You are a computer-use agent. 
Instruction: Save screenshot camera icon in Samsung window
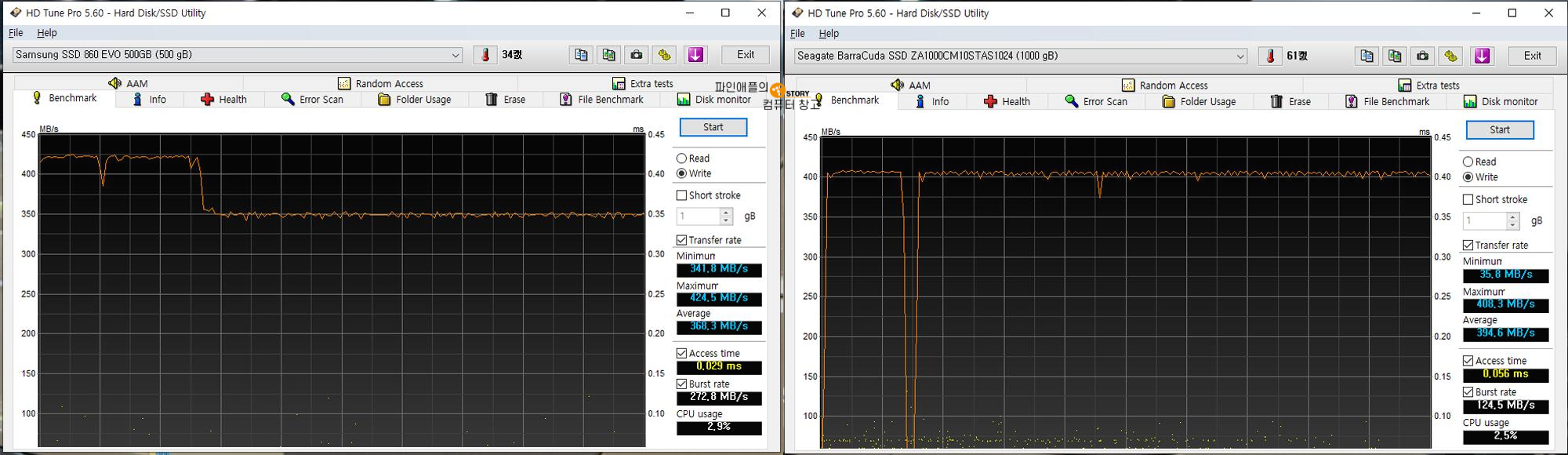(x=637, y=55)
